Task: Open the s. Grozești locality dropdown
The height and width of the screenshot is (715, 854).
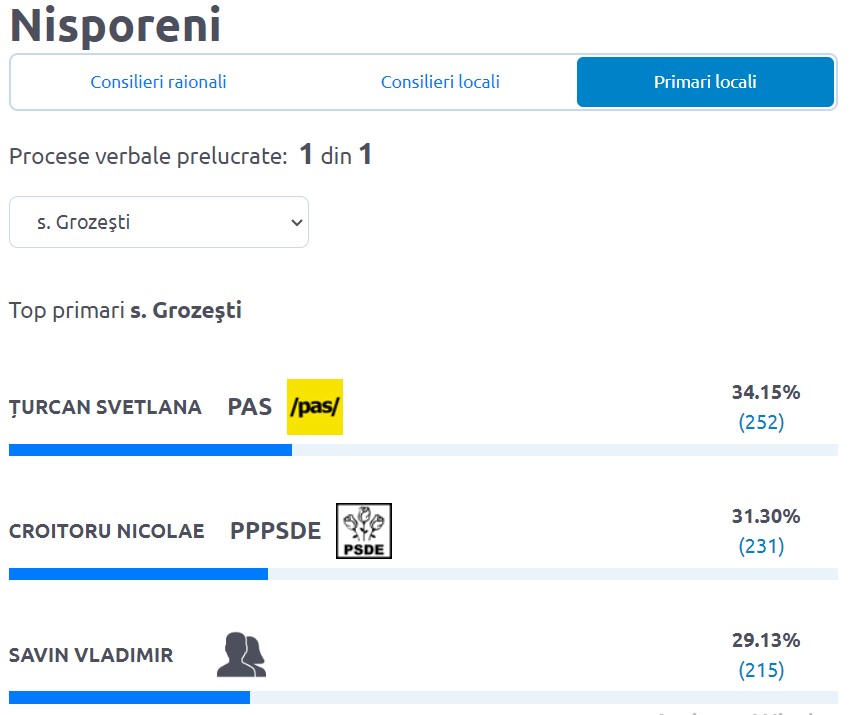Action: click(x=159, y=222)
